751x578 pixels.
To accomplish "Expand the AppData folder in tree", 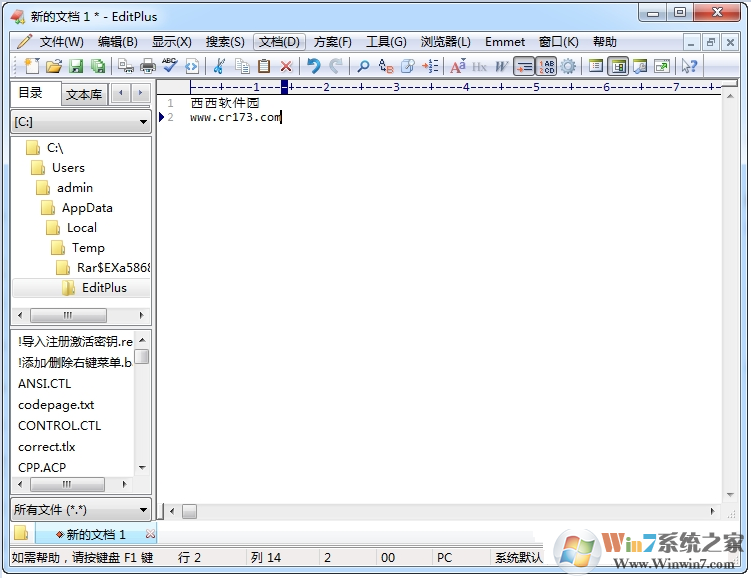I will point(86,208).
